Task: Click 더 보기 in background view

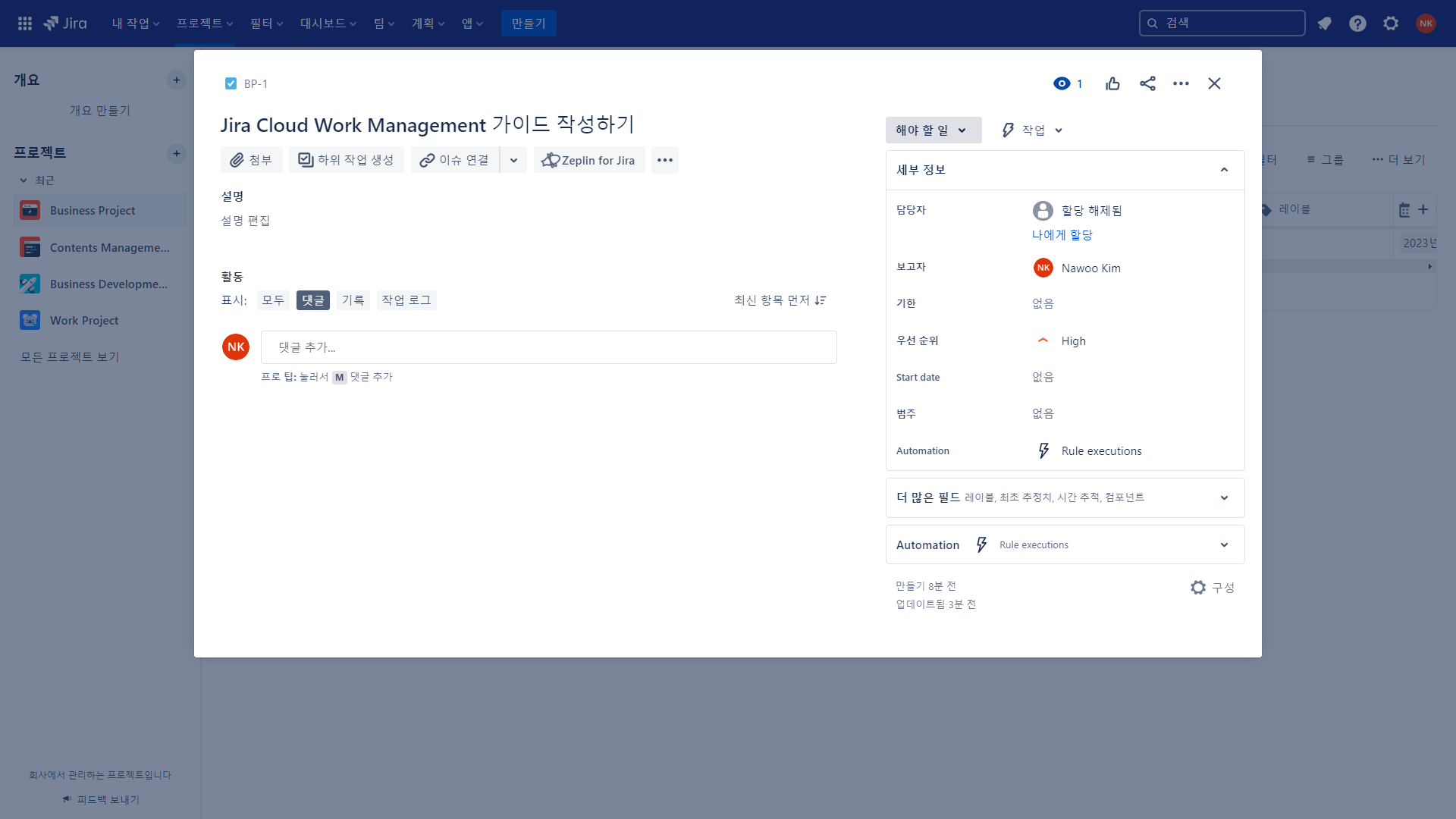Action: click(1398, 159)
